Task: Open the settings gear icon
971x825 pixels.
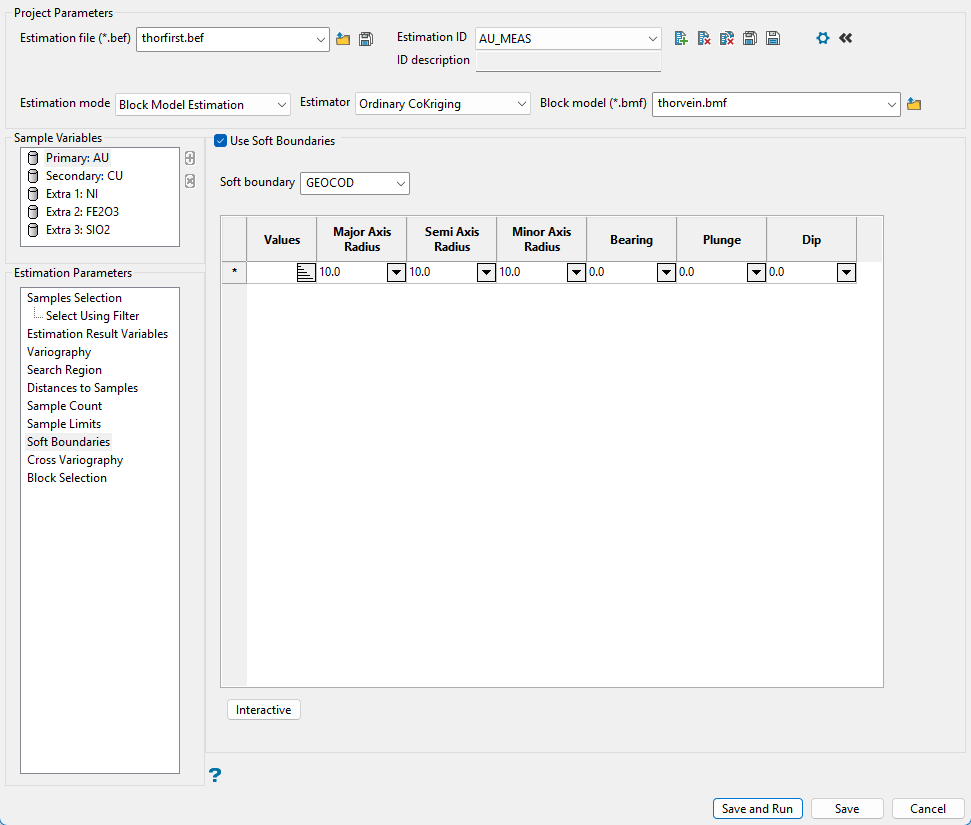Action: tap(823, 38)
